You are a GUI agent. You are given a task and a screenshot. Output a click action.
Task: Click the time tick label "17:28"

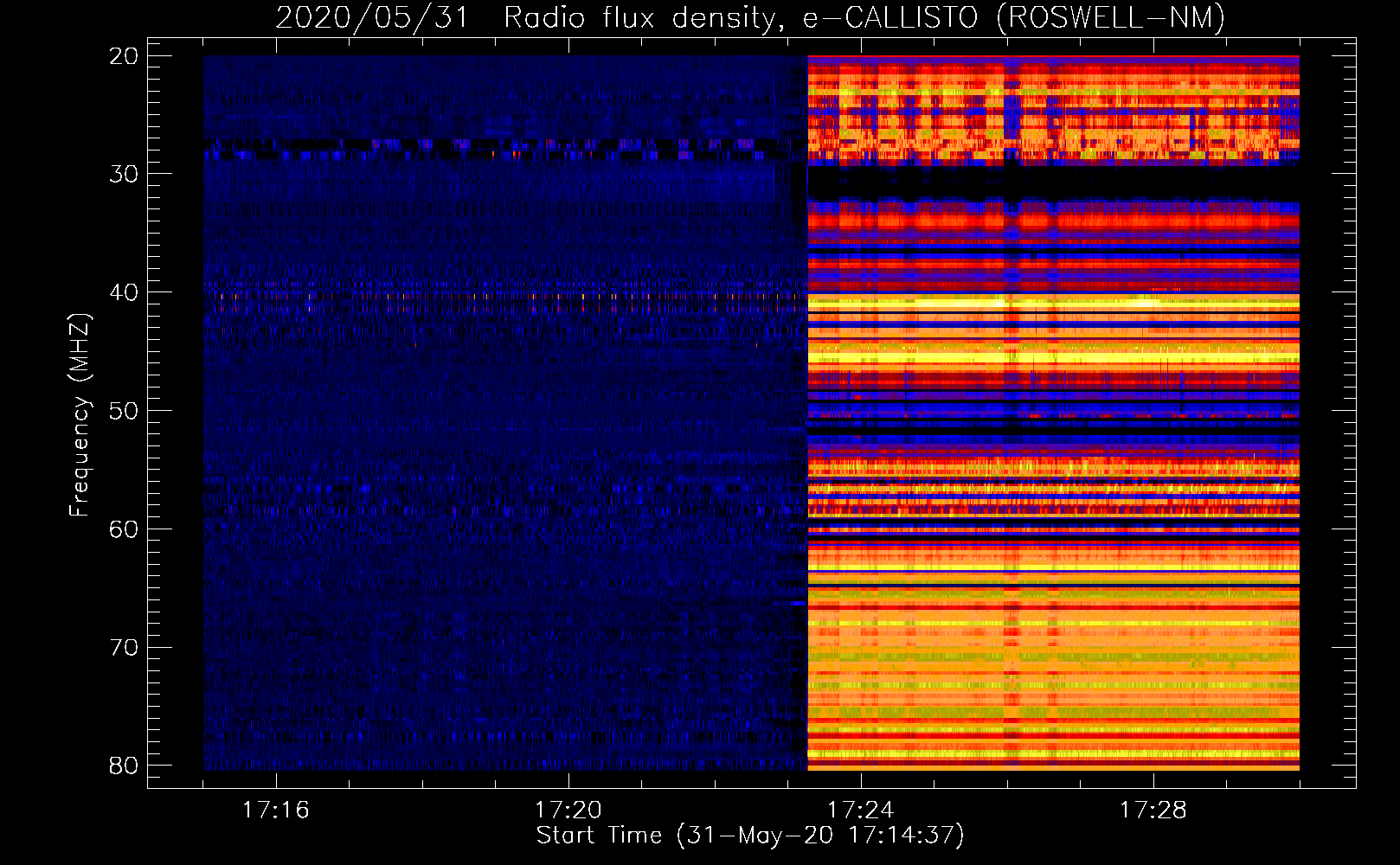coord(1153,811)
